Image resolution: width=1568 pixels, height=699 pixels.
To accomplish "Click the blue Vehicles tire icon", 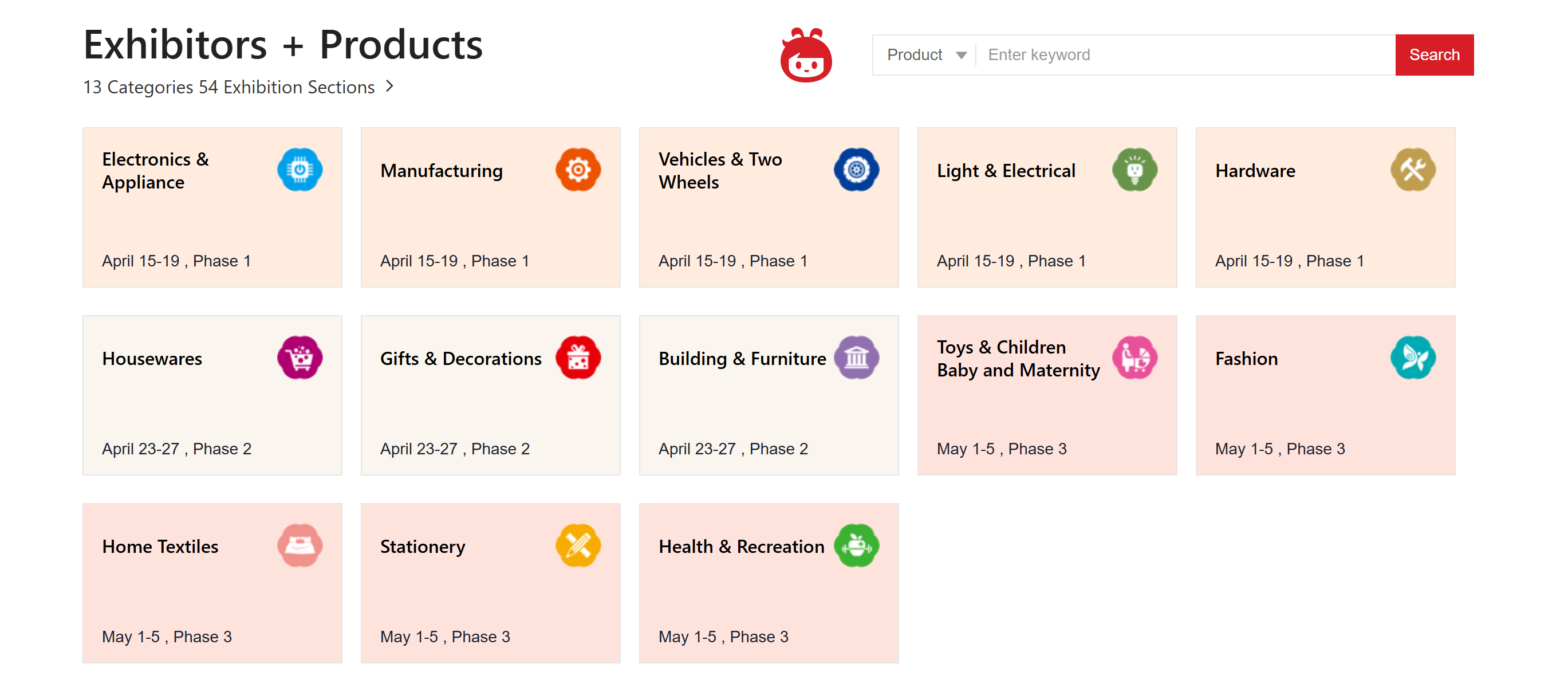I will tap(856, 170).
